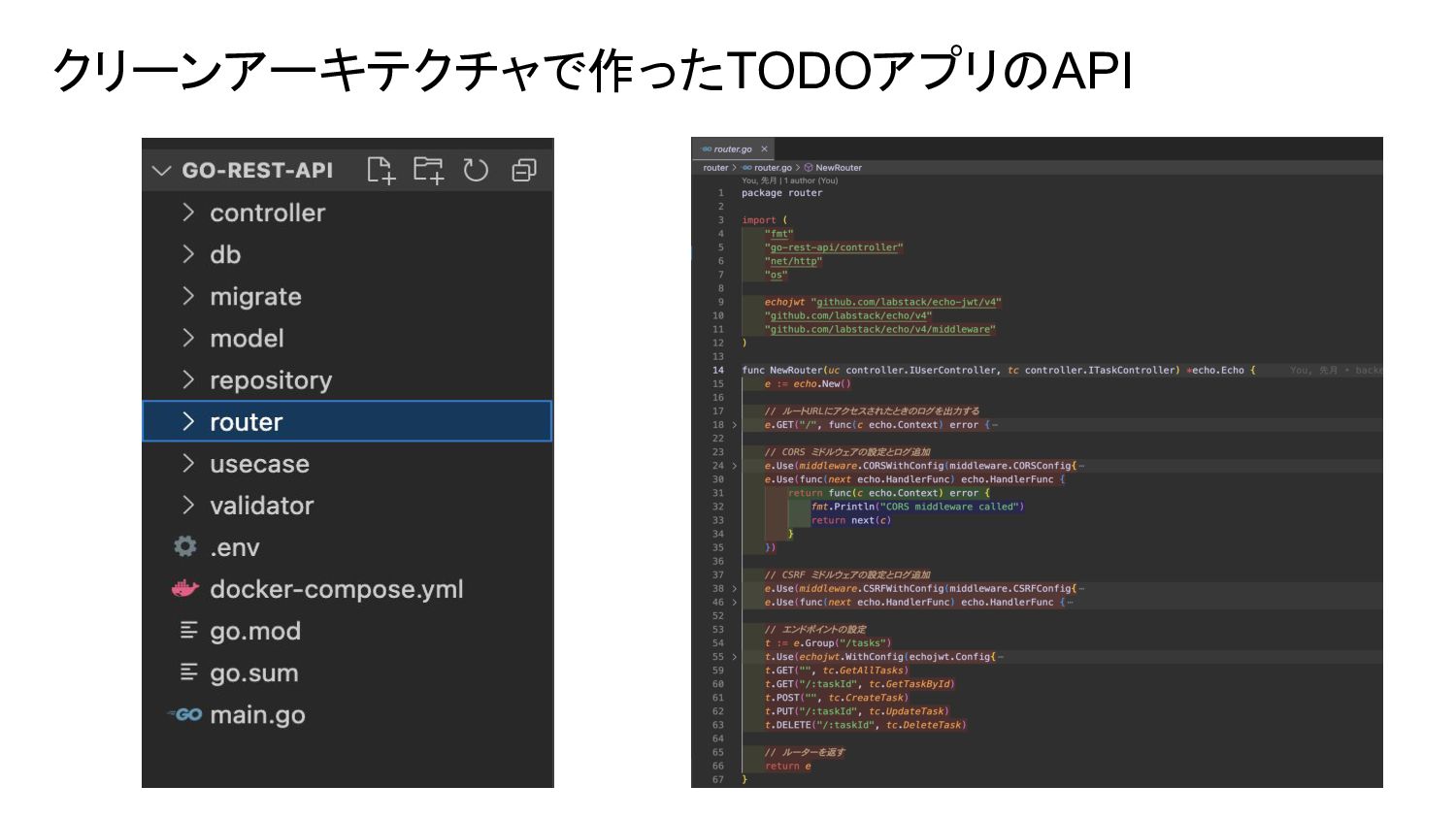The image size is (1456, 819).
Task: Expand the repository folder chevron
Action: point(188,379)
